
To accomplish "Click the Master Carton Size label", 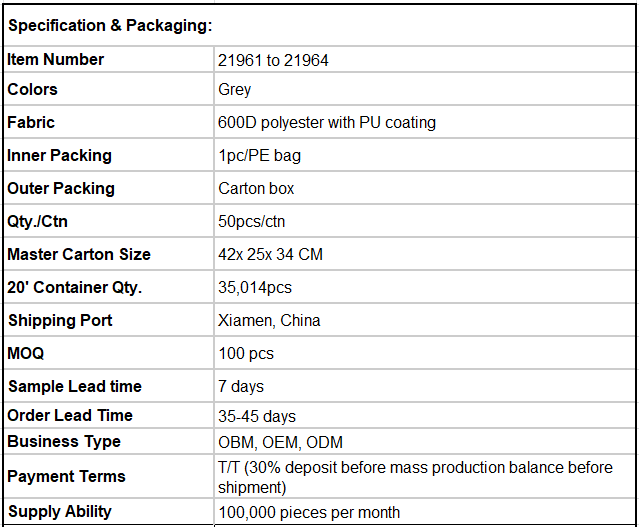I will (x=79, y=254).
